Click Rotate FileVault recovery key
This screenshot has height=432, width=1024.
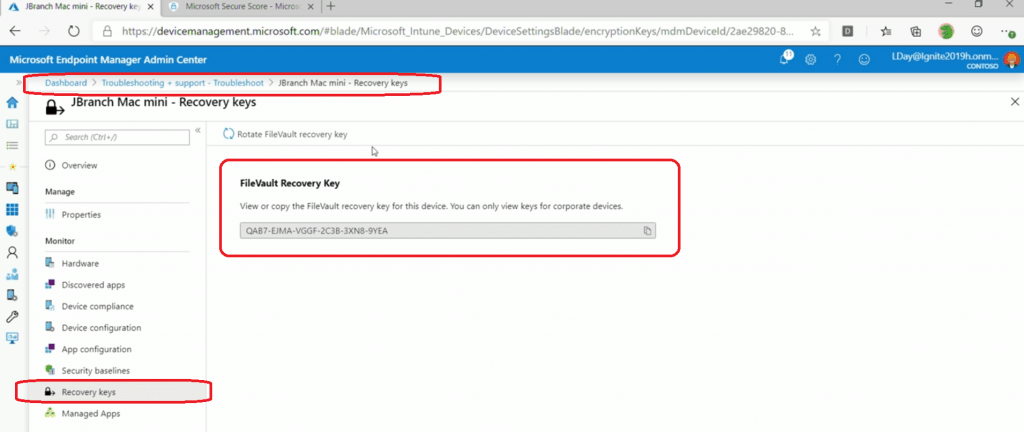[x=285, y=134]
